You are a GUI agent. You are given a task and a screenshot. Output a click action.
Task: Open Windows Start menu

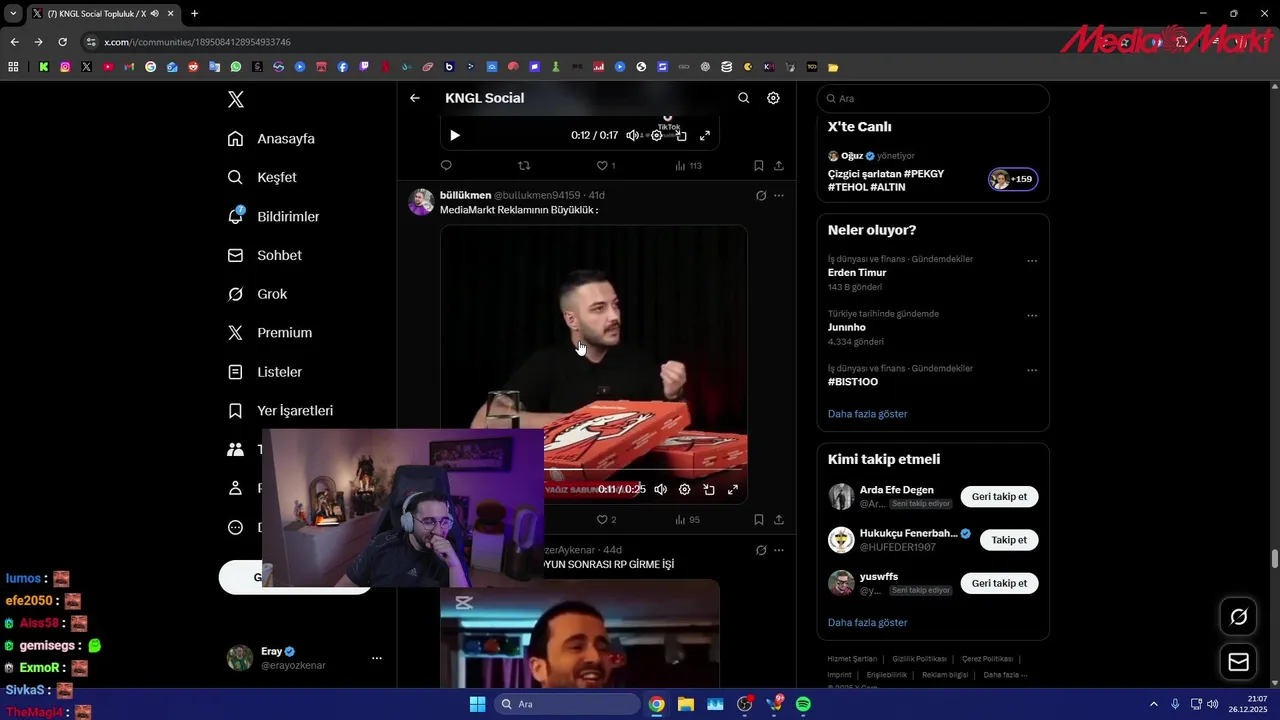(477, 704)
